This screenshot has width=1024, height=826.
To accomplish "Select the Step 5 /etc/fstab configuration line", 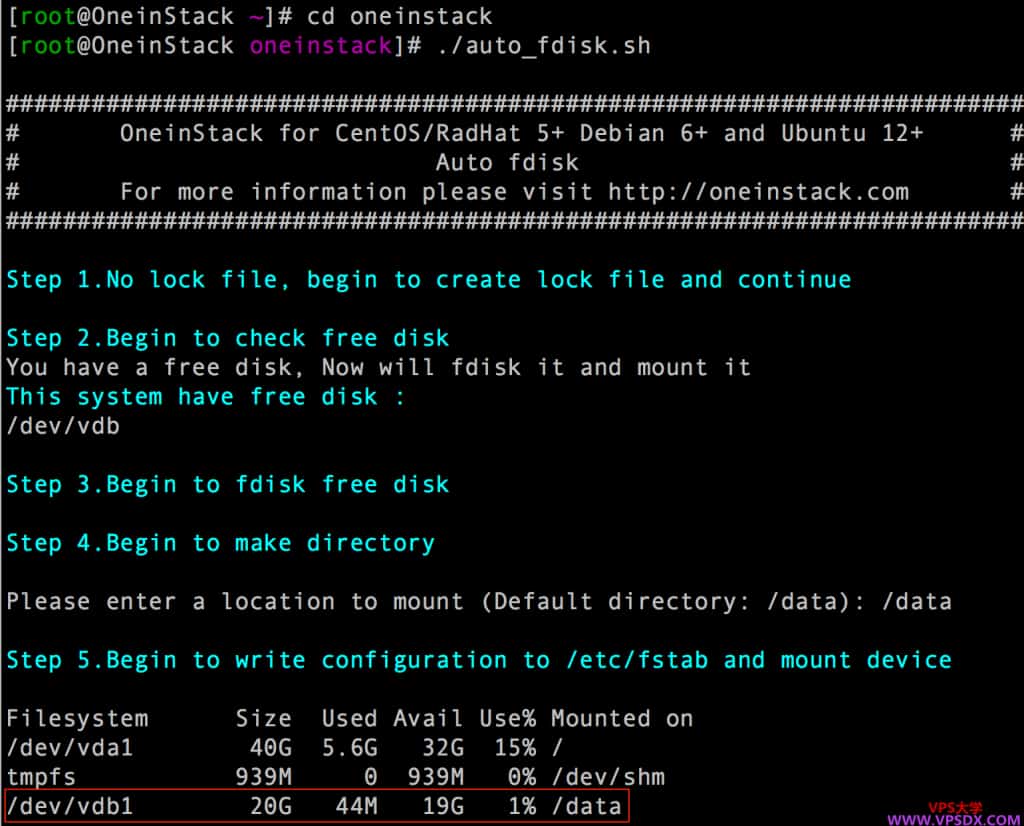I will click(478, 660).
